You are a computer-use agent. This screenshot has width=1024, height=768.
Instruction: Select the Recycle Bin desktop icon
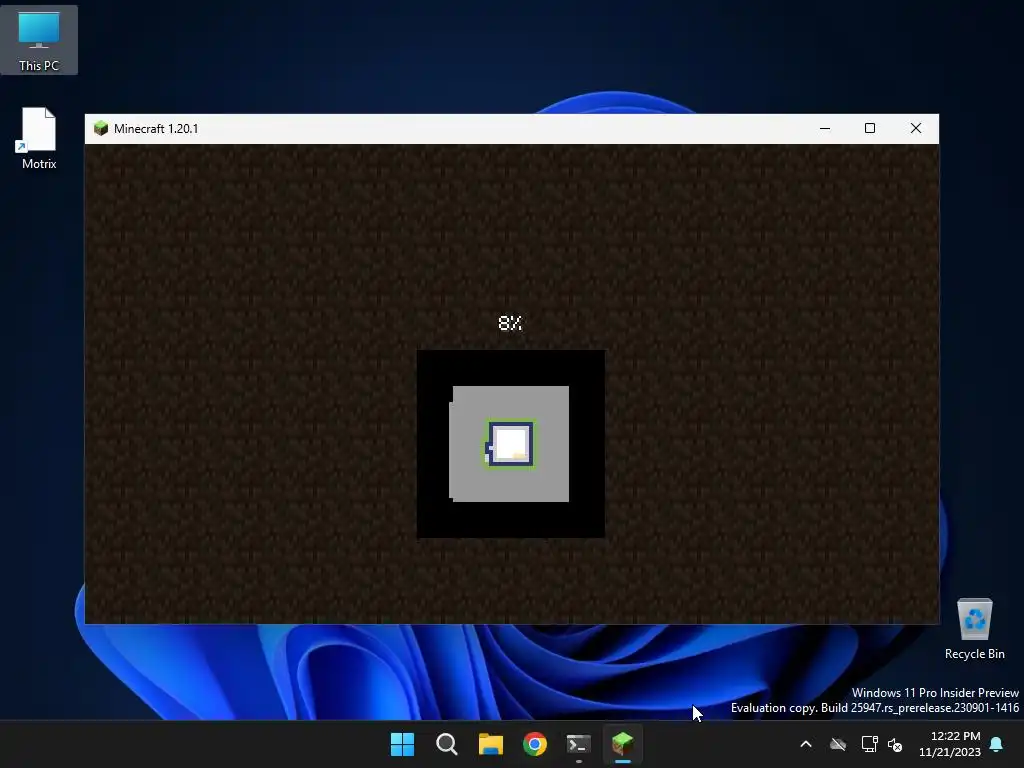[974, 629]
